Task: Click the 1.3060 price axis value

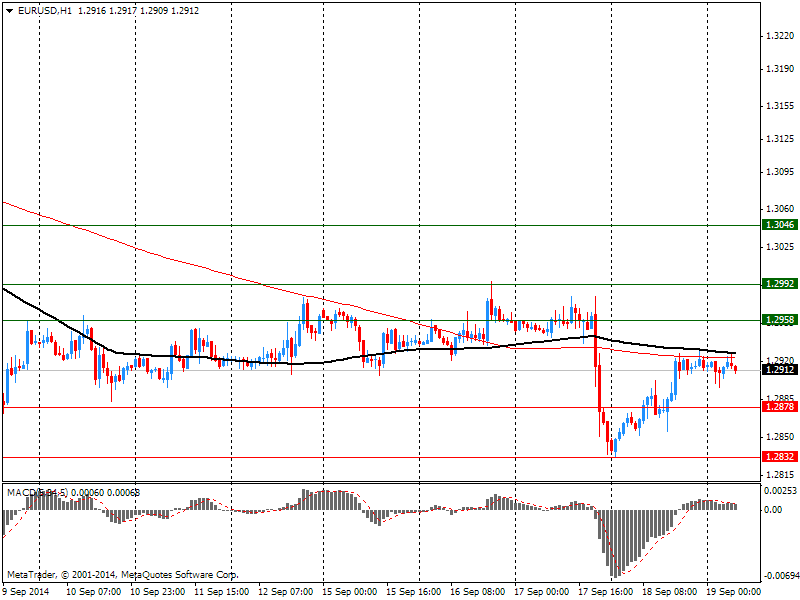Action: [x=780, y=209]
